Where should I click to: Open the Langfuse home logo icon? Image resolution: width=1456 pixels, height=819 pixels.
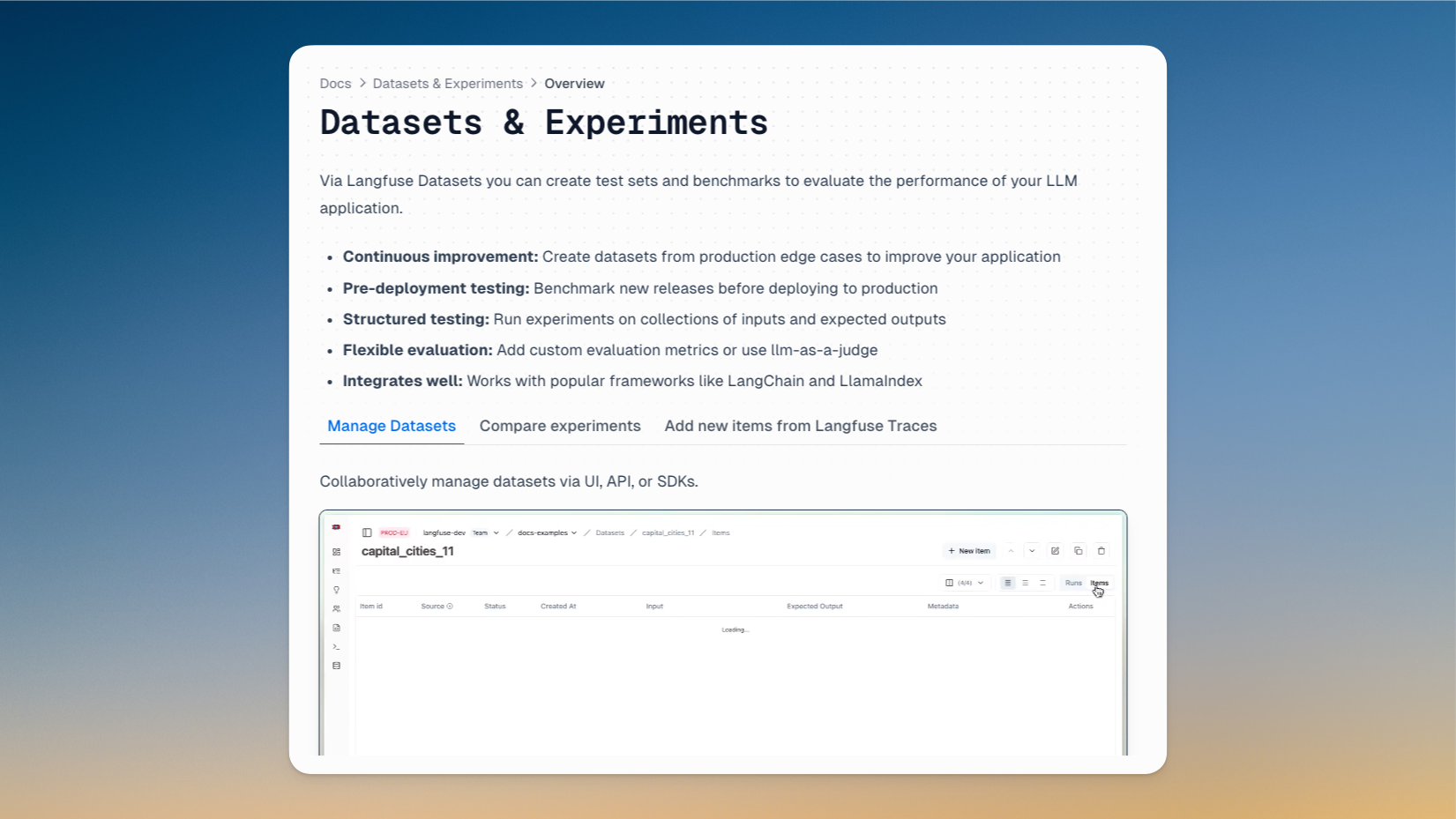337,527
